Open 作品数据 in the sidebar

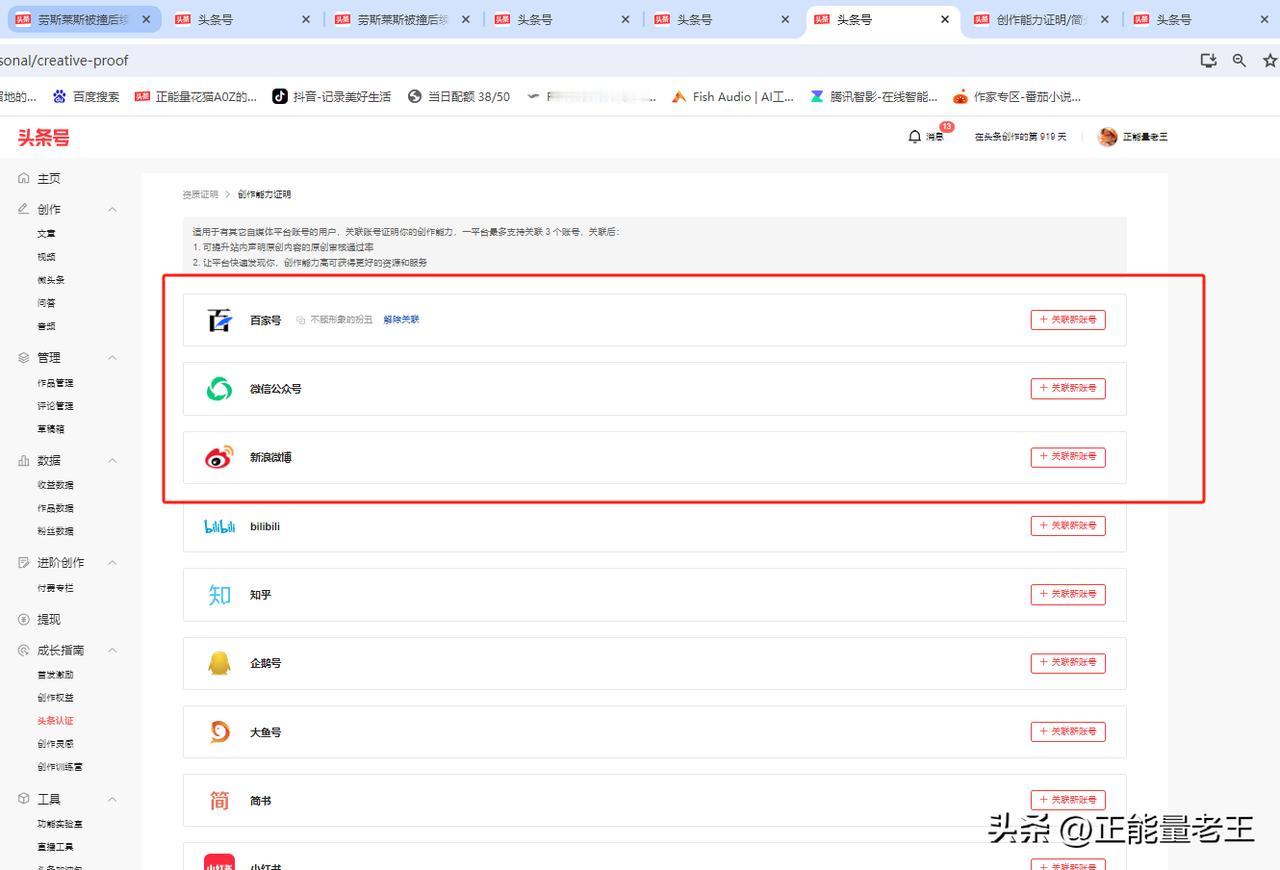[x=55, y=508]
